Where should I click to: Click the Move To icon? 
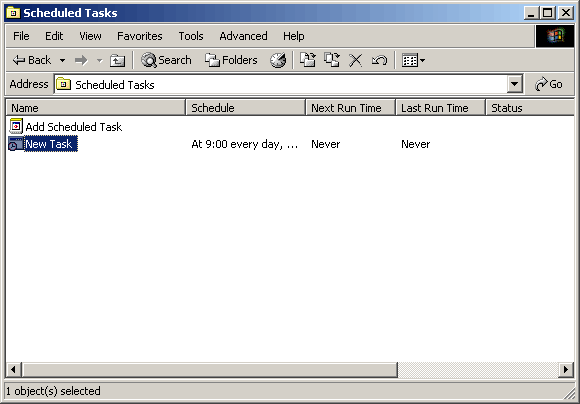click(x=308, y=60)
